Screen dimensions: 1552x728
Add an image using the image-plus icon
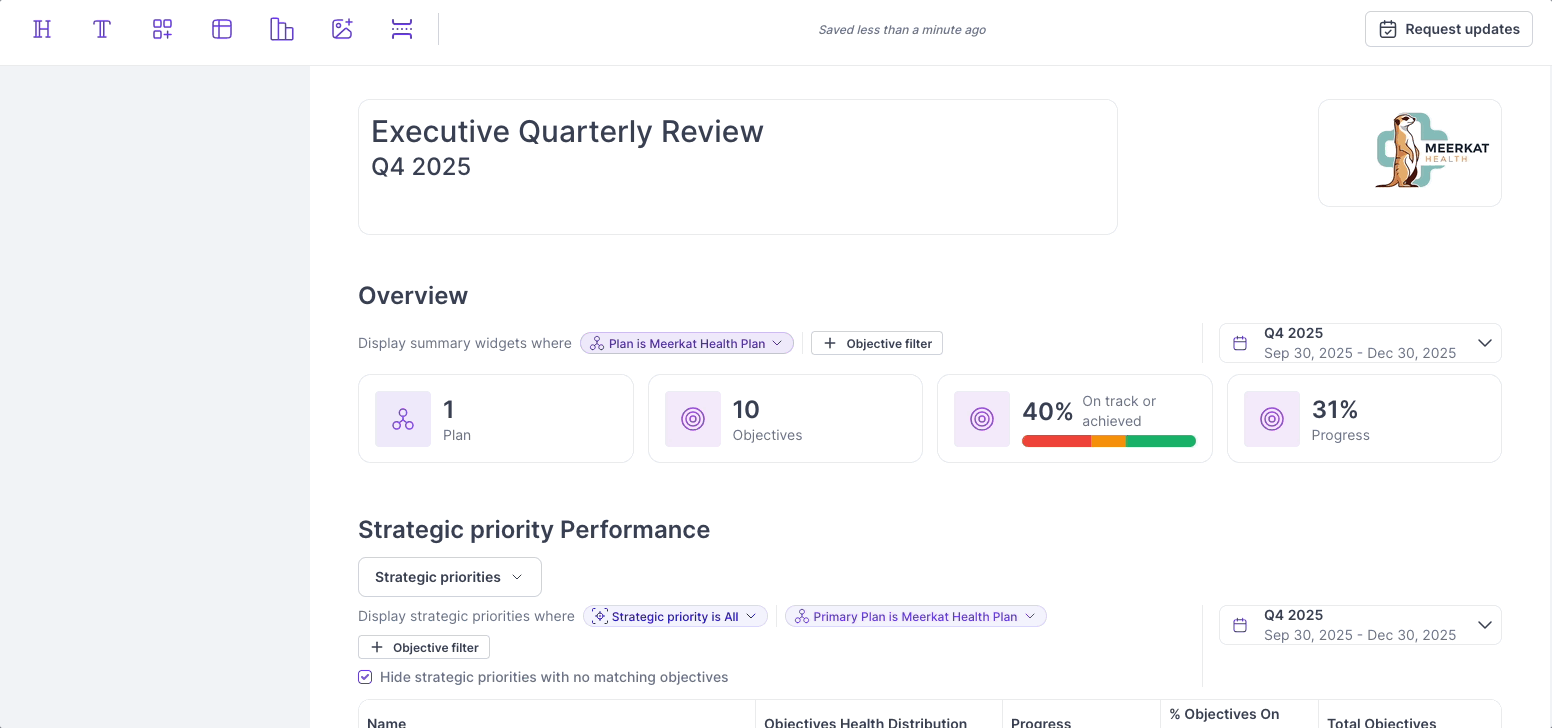click(342, 29)
